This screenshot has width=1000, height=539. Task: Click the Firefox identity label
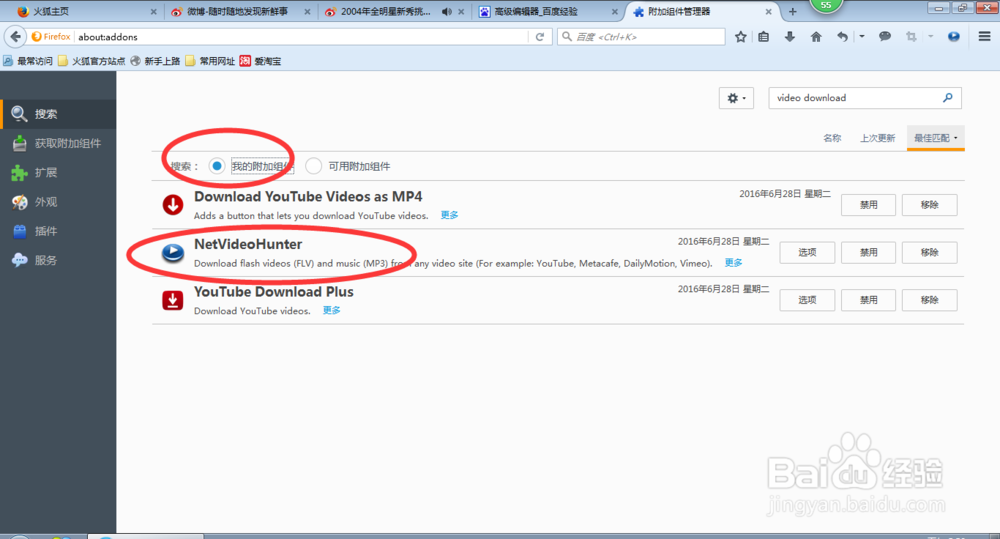51,37
